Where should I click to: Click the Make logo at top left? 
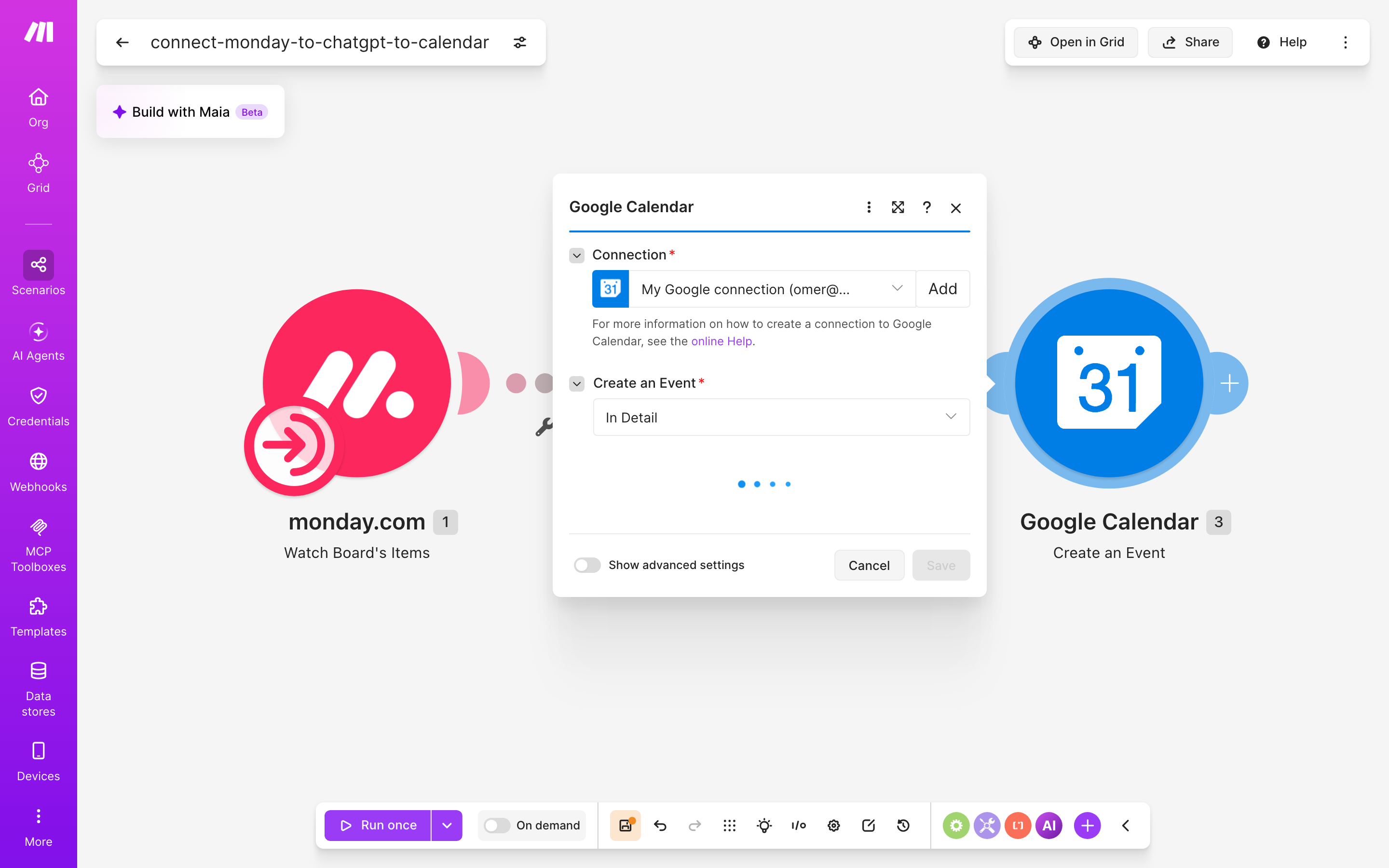tap(39, 32)
